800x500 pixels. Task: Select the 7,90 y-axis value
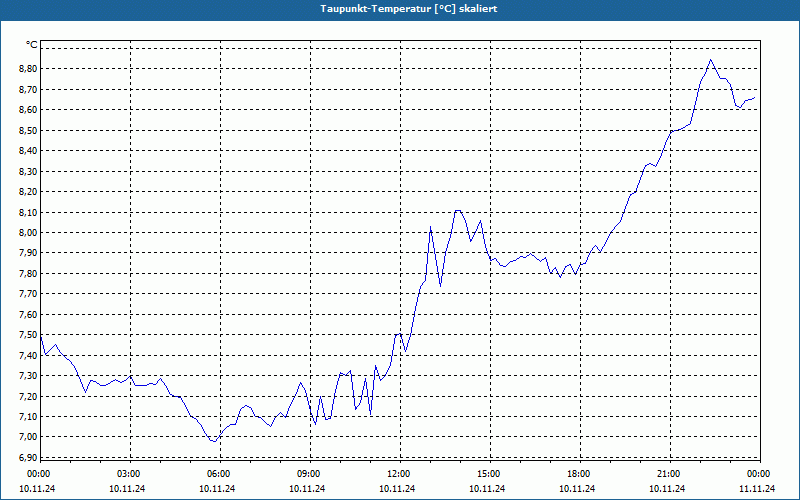28,253
